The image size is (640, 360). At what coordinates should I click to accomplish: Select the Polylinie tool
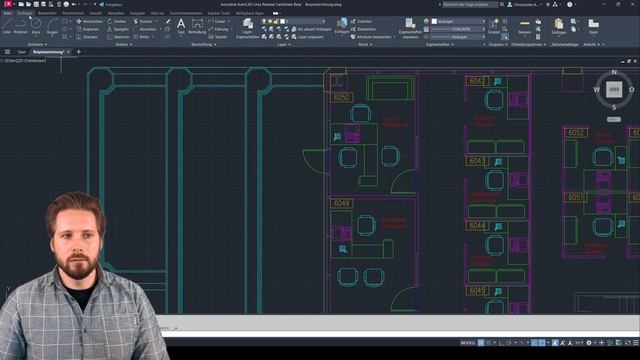20,26
